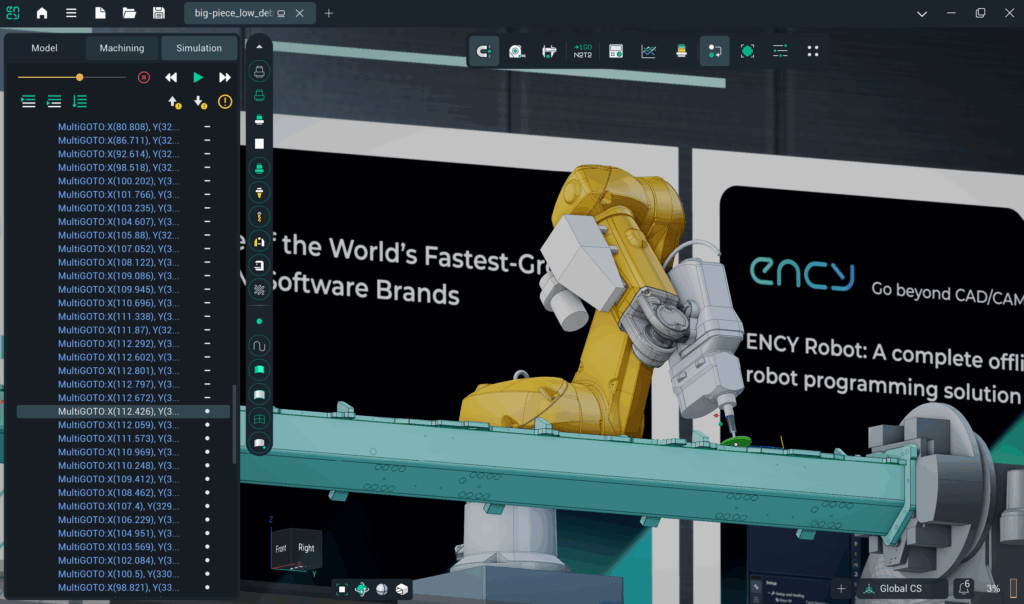The image size is (1024, 604).
Task: Show the axes graph chart icon
Action: click(648, 51)
